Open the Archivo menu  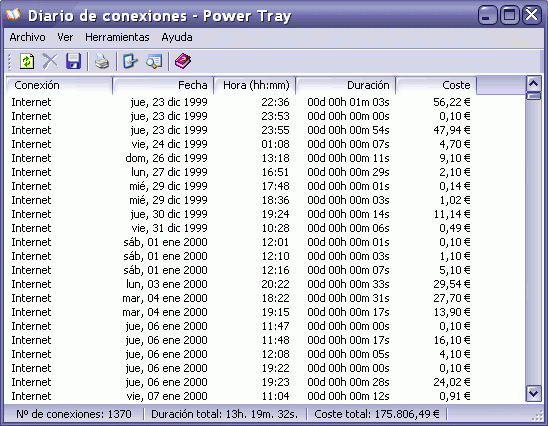pos(27,37)
